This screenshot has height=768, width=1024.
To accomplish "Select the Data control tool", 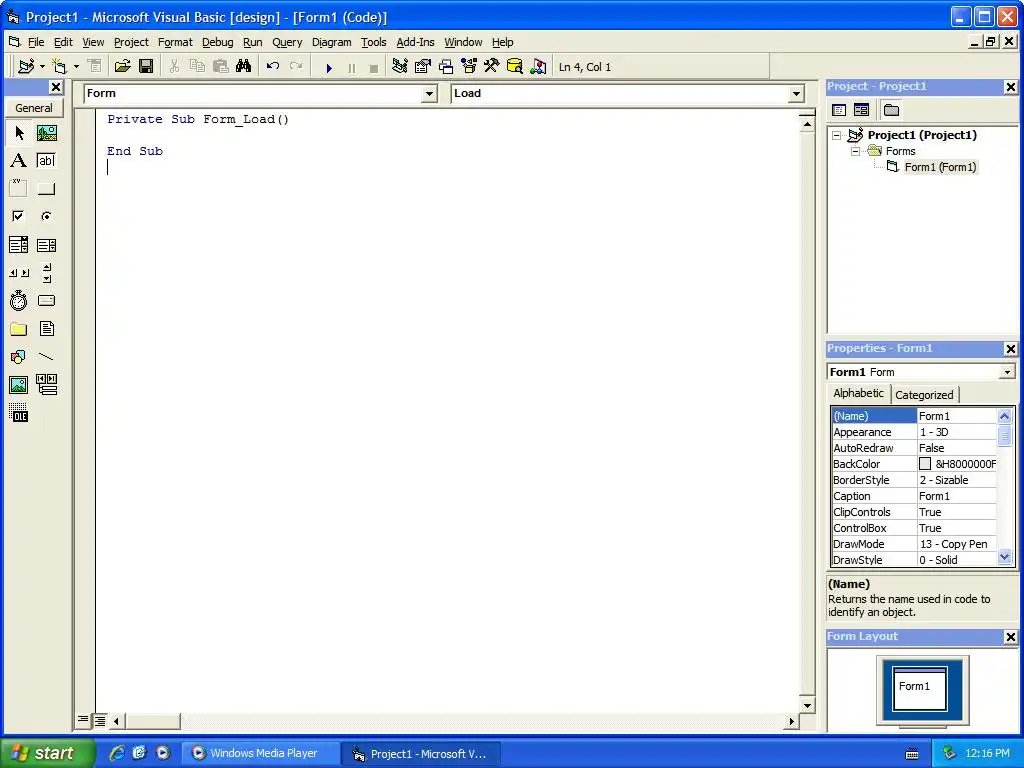I will point(46,385).
